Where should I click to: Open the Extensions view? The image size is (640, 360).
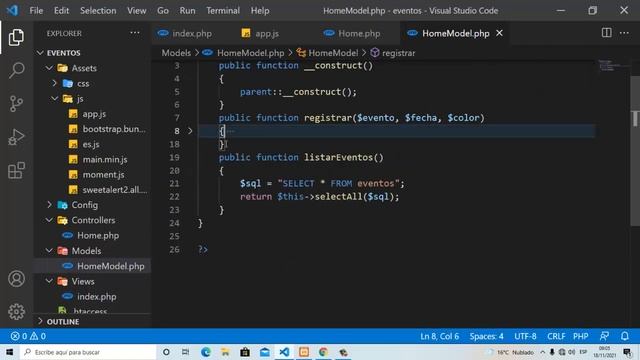(x=16, y=170)
